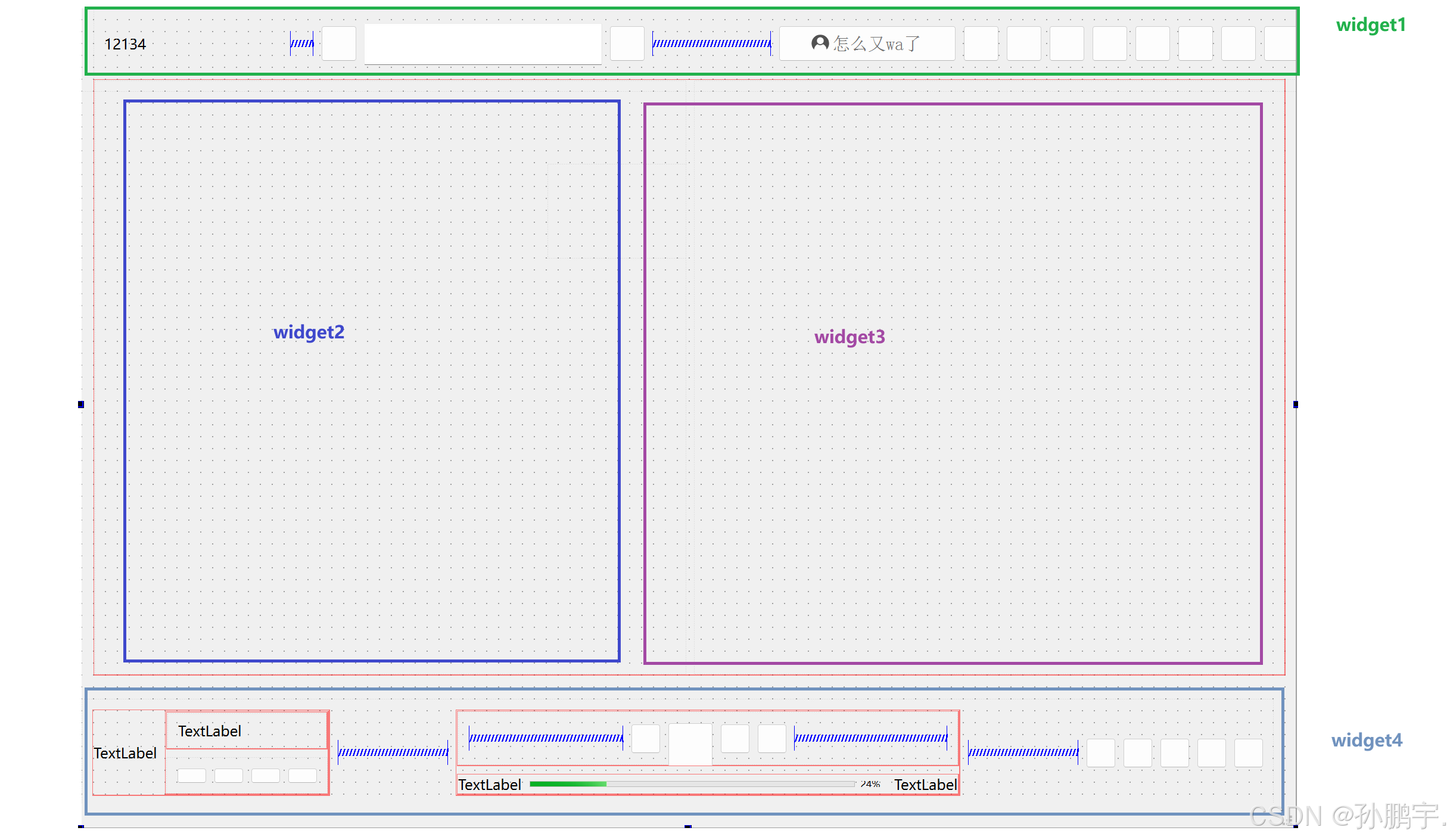Screen dimensions: 1450x840
Task: Click first small button below the upper-left TextLabel
Action: (192, 775)
